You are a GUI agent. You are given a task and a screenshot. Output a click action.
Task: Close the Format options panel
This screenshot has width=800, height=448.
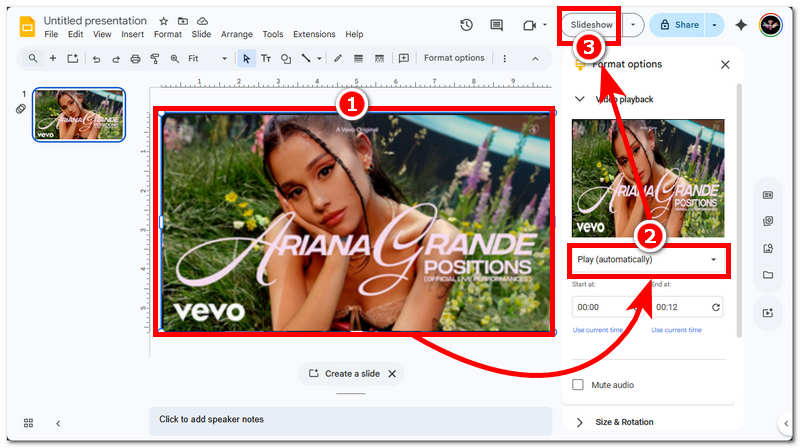(725, 65)
